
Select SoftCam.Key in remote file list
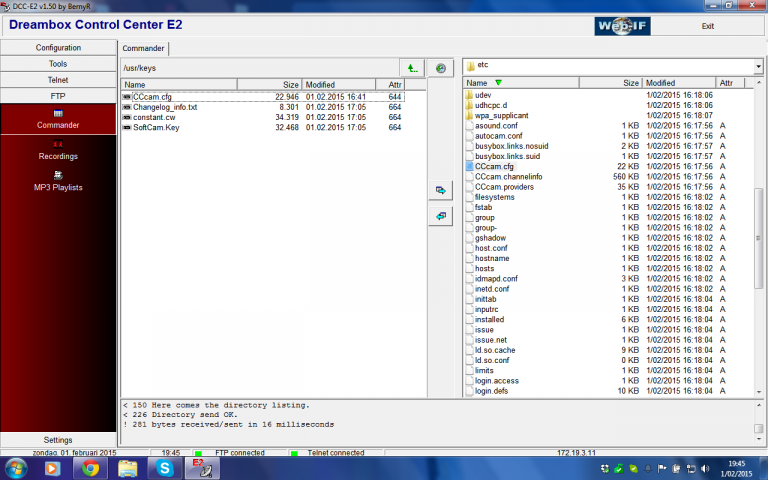click(x=158, y=128)
